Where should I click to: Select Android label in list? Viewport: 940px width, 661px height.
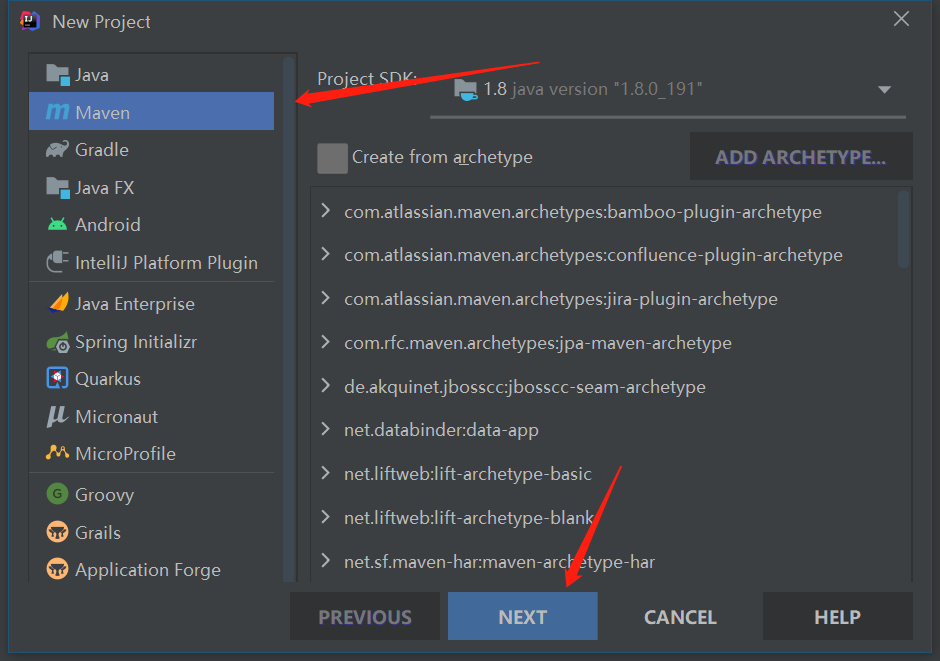pyautogui.click(x=108, y=225)
